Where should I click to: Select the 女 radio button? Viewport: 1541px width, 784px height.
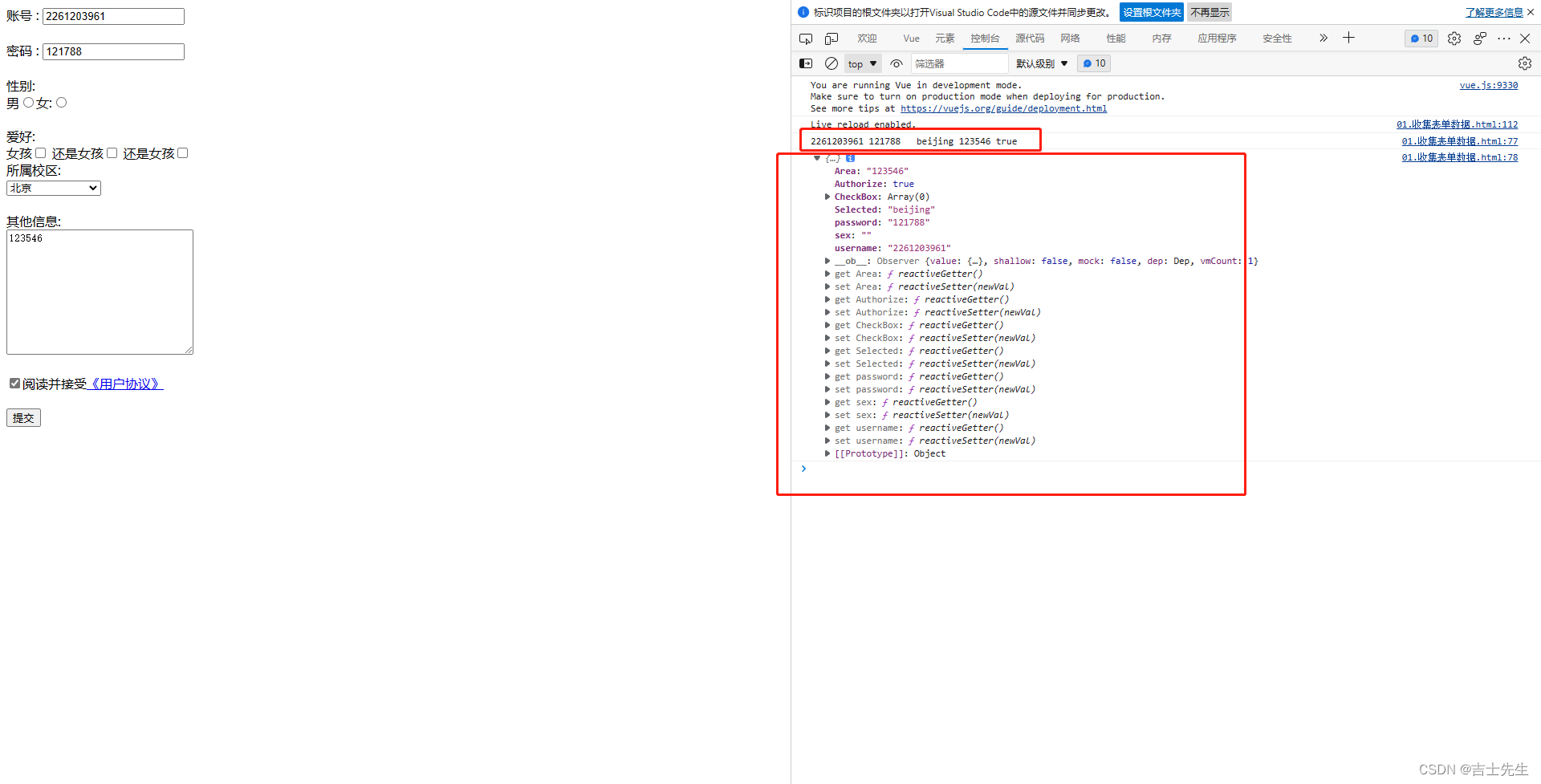61,103
